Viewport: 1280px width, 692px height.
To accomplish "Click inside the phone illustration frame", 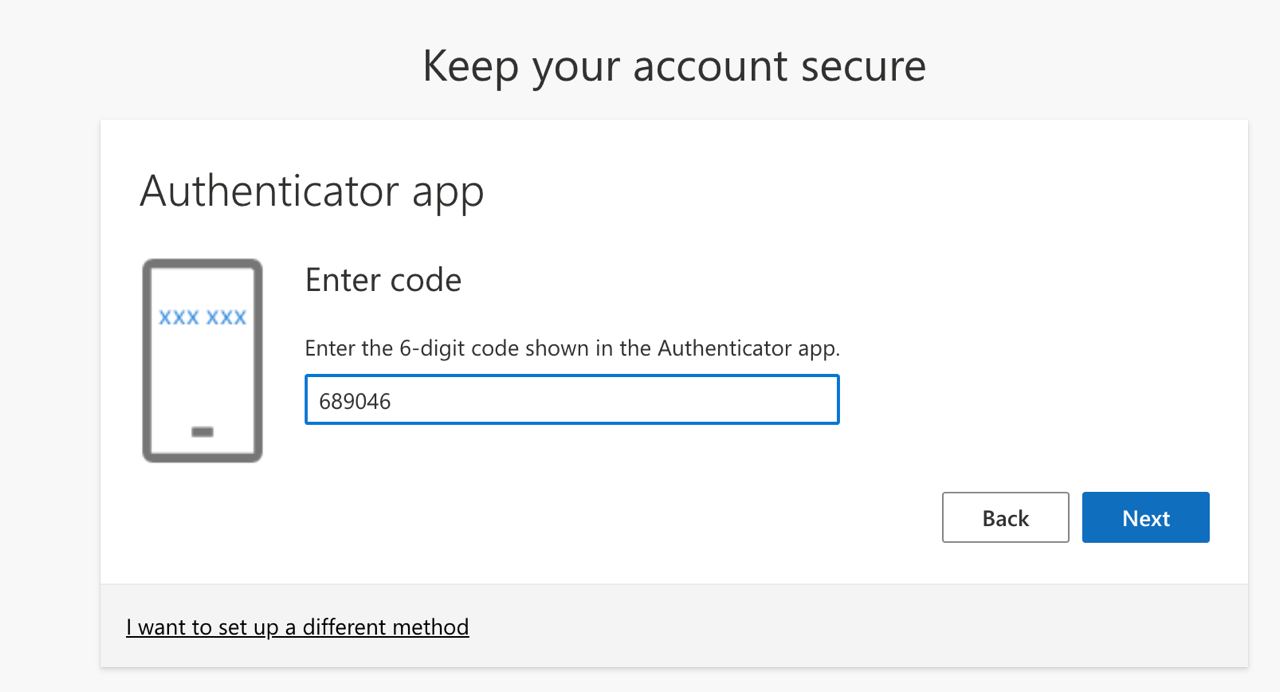I will 201,360.
